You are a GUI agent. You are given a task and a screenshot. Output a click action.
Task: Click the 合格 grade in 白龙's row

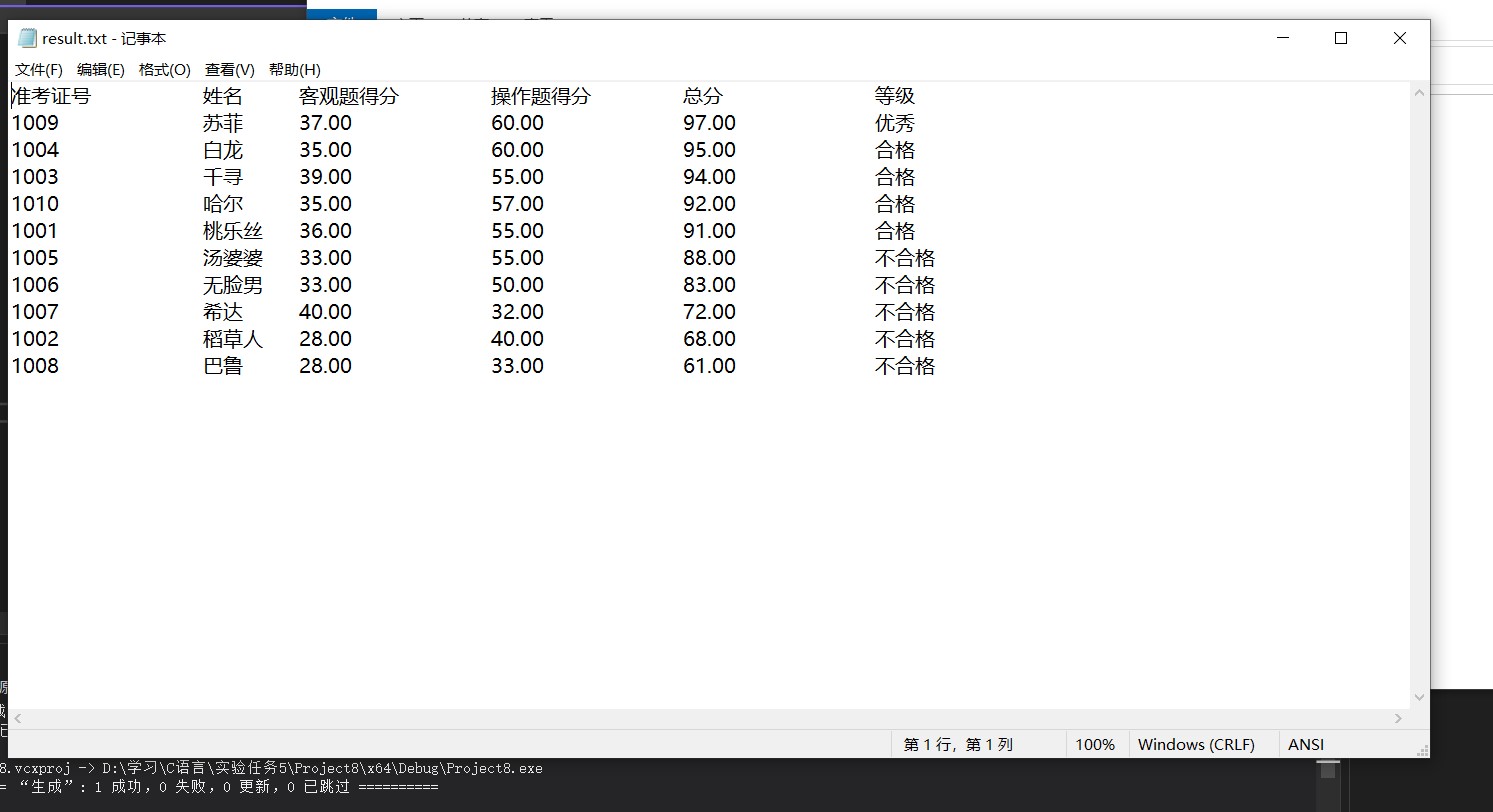pos(895,150)
